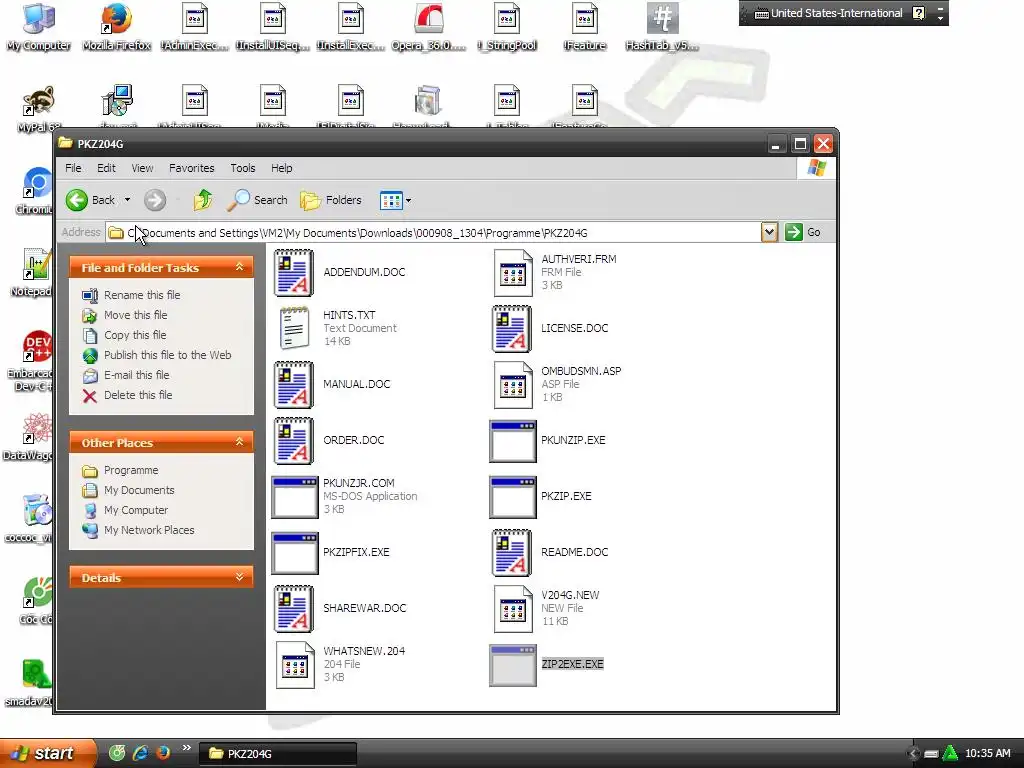The height and width of the screenshot is (768, 1024).
Task: Select the !Feature desktop file
Action: tap(584, 27)
